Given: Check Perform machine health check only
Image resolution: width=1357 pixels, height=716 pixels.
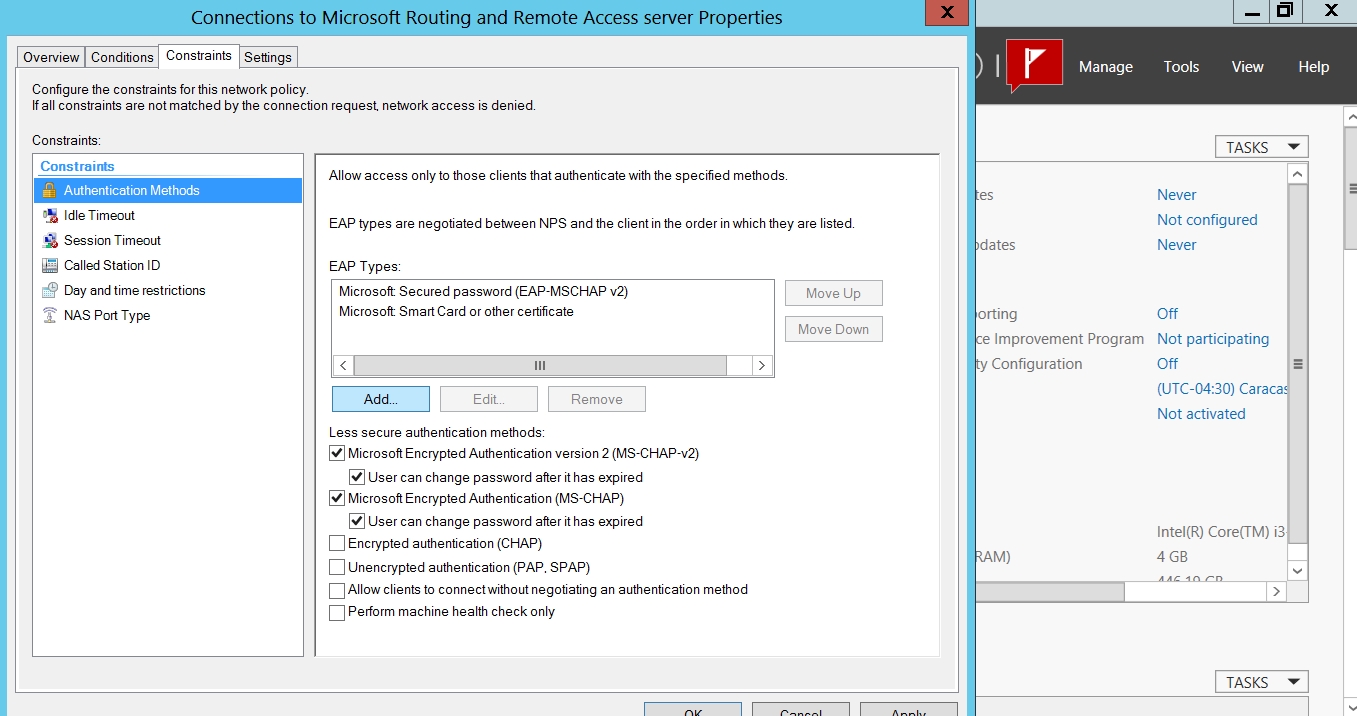Looking at the screenshot, I should tap(337, 612).
